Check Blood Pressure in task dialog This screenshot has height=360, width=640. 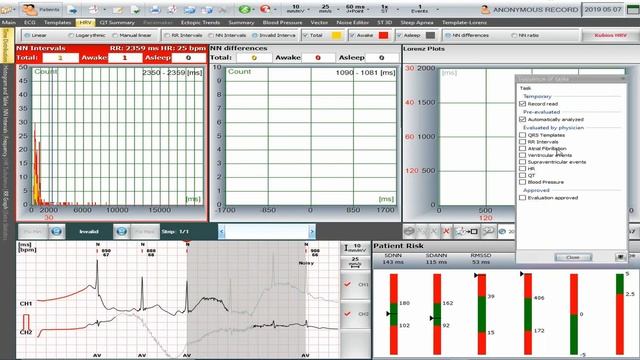522,182
